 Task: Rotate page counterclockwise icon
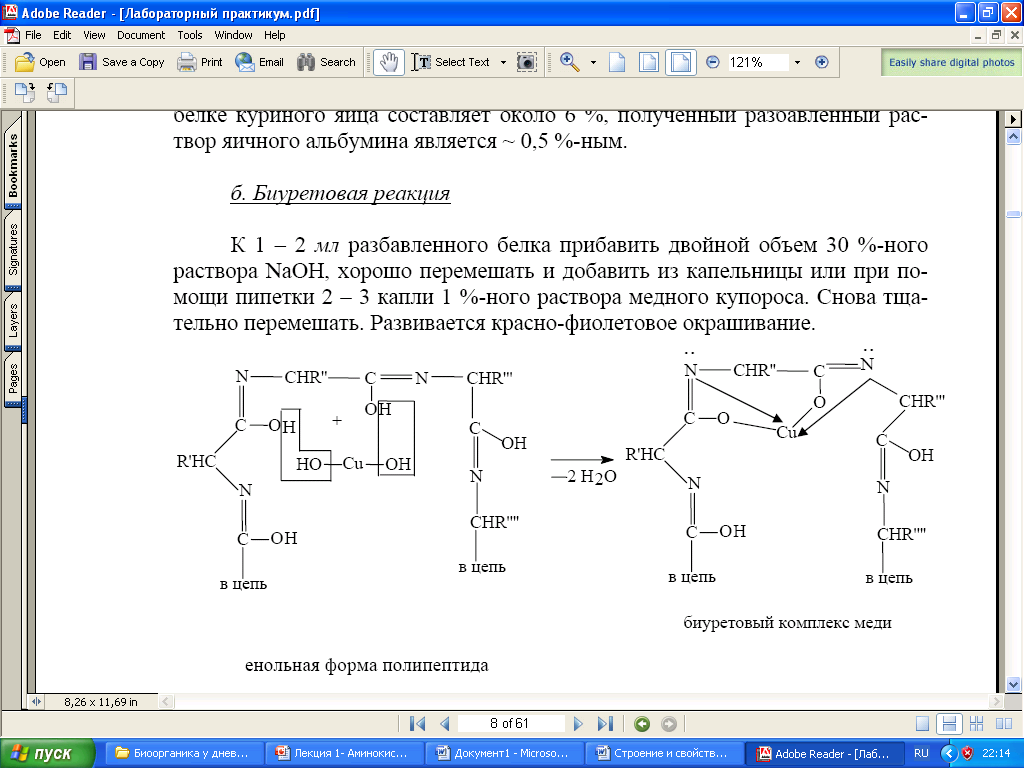[x=57, y=93]
